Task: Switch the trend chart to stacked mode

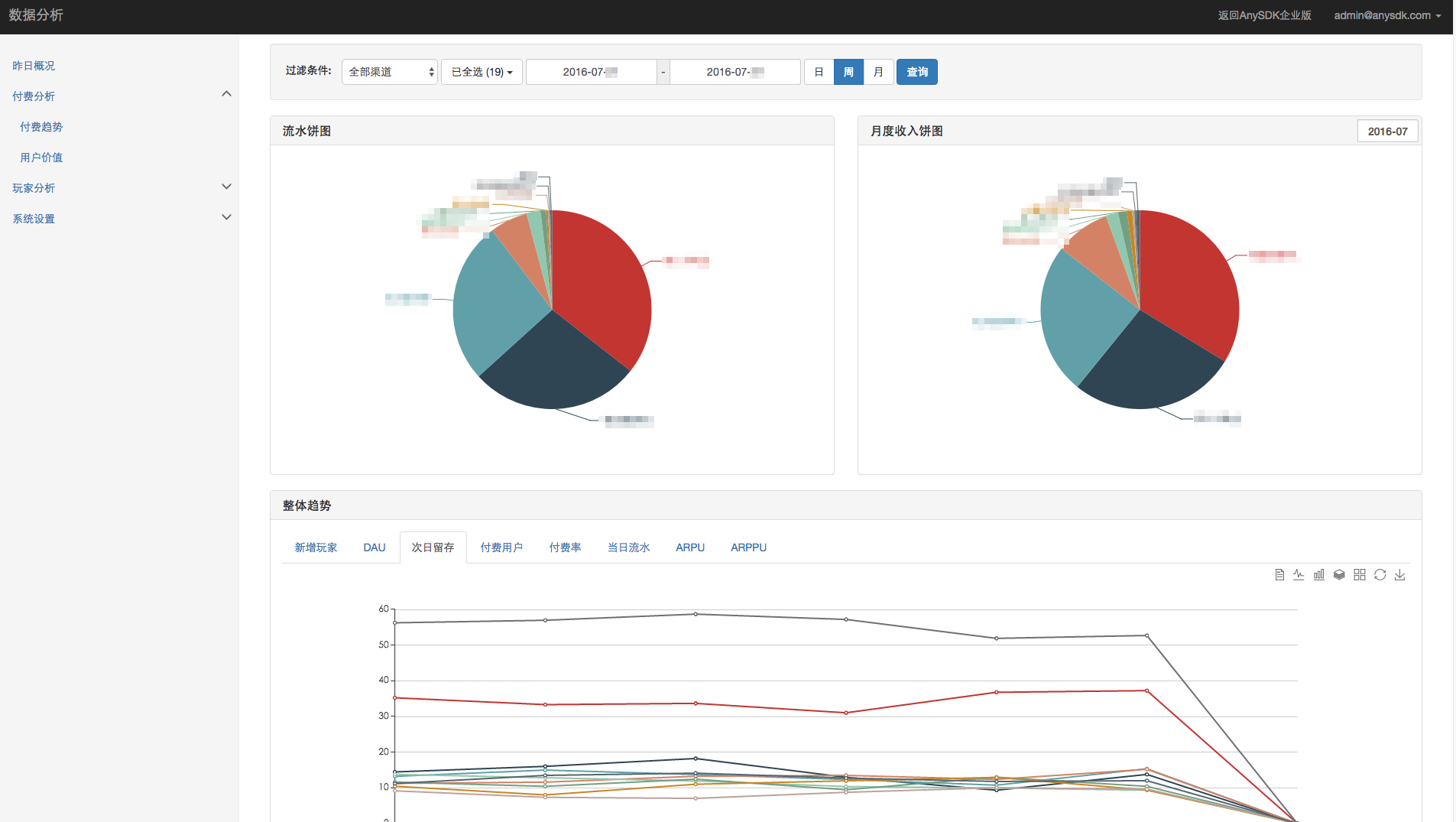Action: (1339, 575)
